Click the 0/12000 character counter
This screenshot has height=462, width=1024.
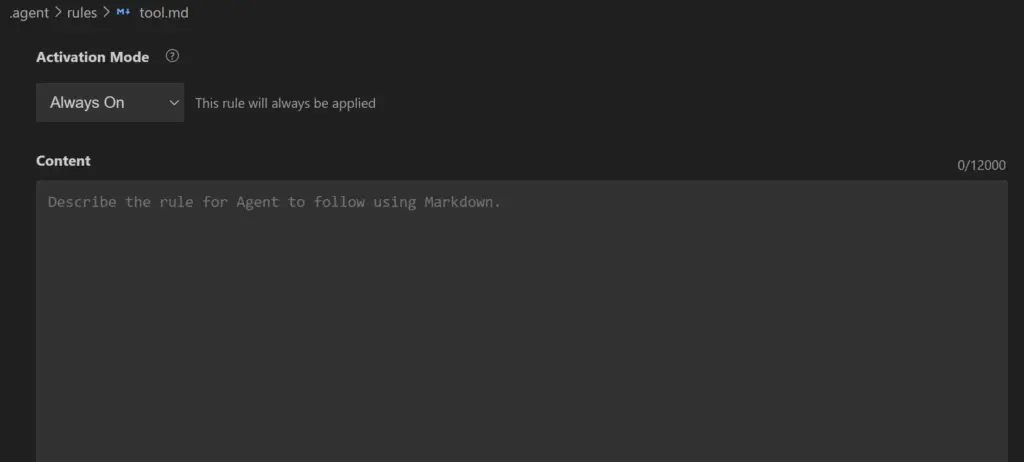[x=981, y=165]
